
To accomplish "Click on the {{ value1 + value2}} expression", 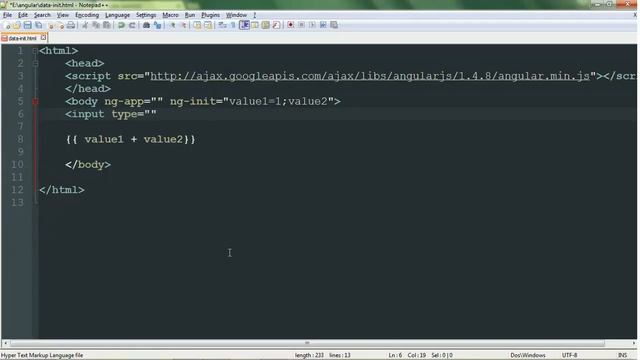I will [x=131, y=140].
